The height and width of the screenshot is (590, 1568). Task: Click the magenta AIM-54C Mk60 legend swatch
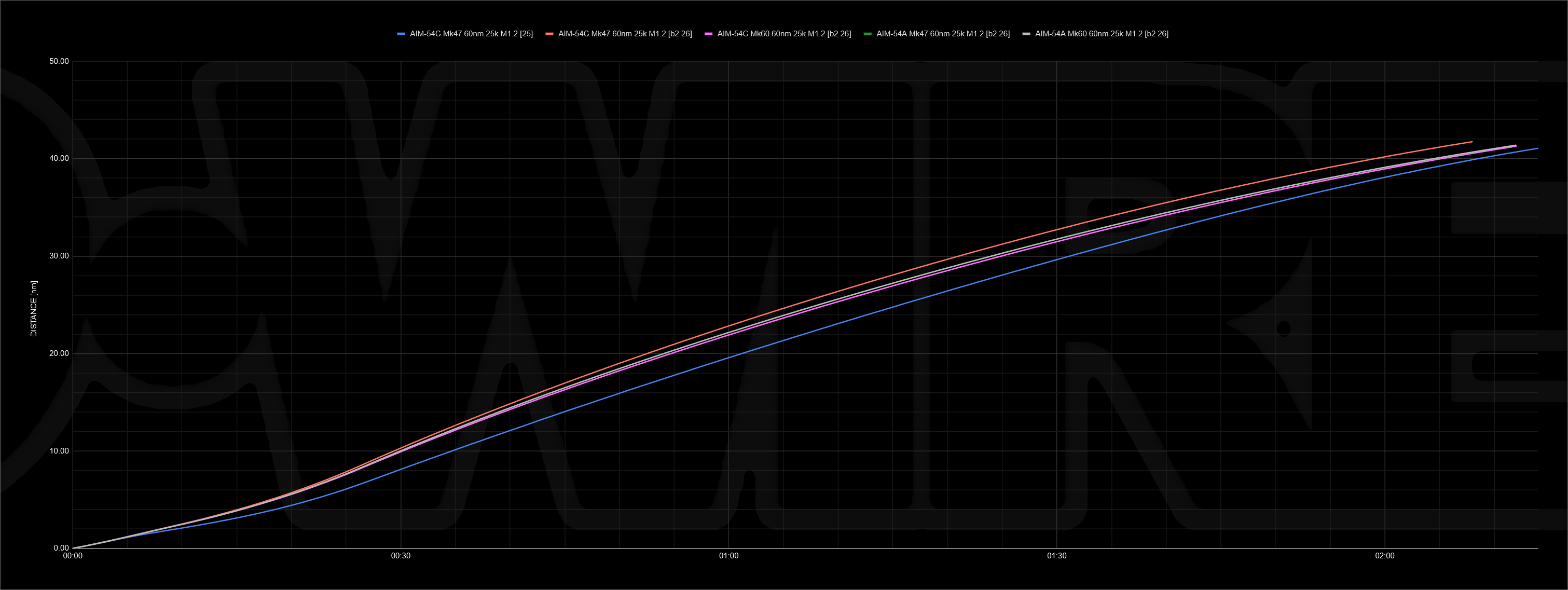pyautogui.click(x=709, y=34)
